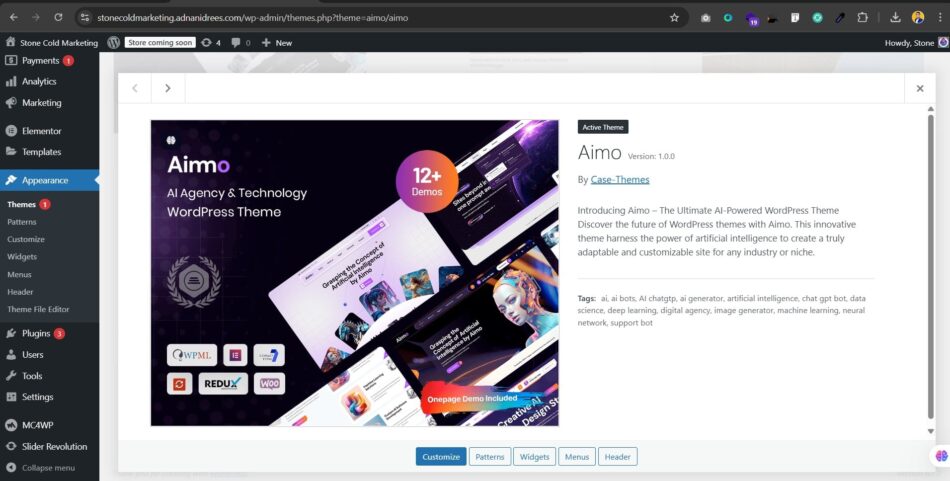Open the Case-Themes author link

[x=620, y=179]
